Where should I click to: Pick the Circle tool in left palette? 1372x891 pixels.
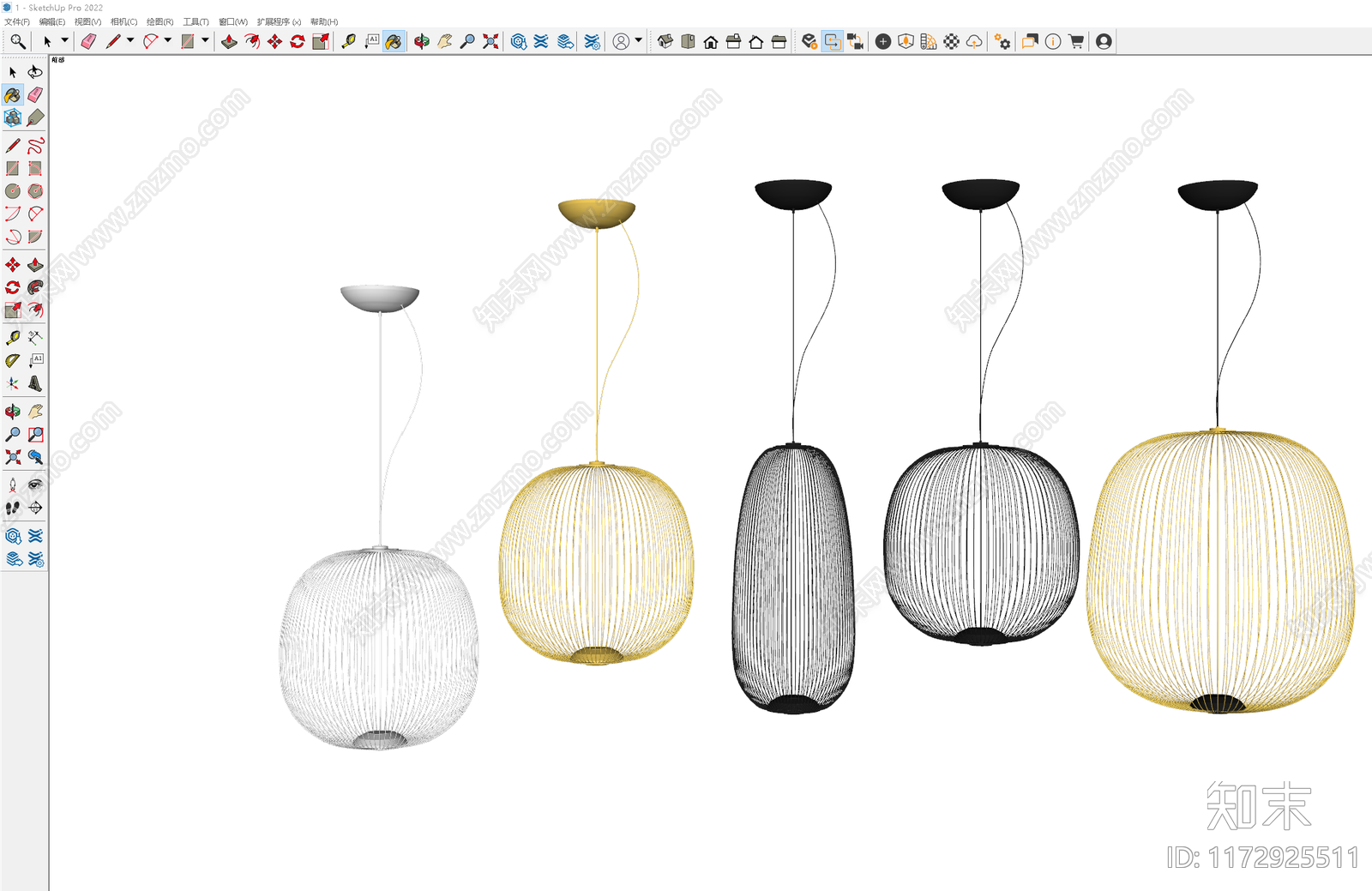pyautogui.click(x=13, y=191)
